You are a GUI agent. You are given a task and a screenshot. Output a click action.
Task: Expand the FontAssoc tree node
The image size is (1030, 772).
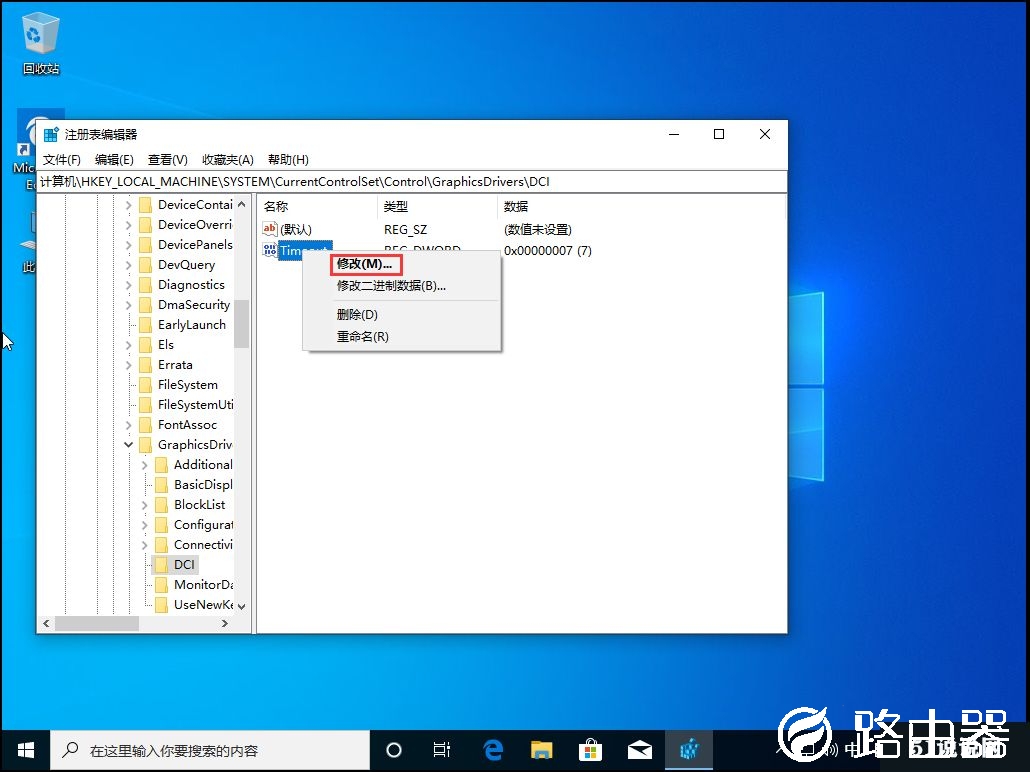point(129,425)
